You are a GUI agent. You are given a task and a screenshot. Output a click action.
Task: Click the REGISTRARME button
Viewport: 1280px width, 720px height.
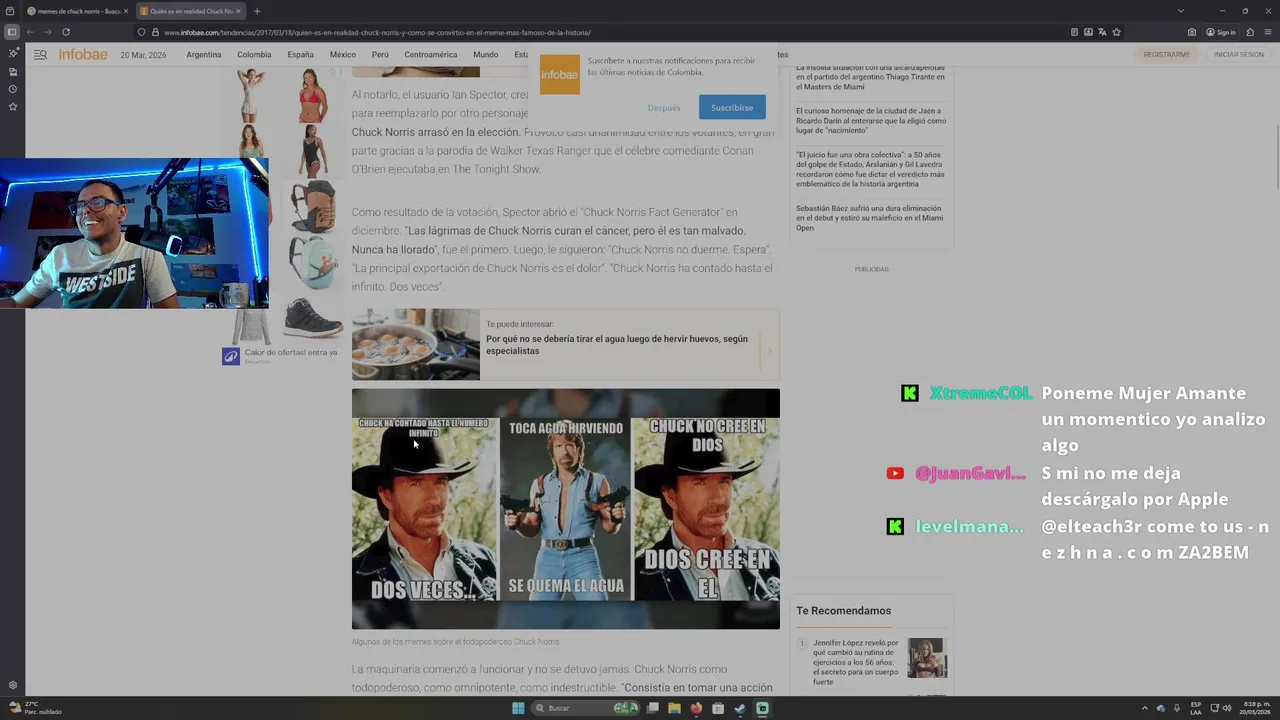pos(1166,54)
